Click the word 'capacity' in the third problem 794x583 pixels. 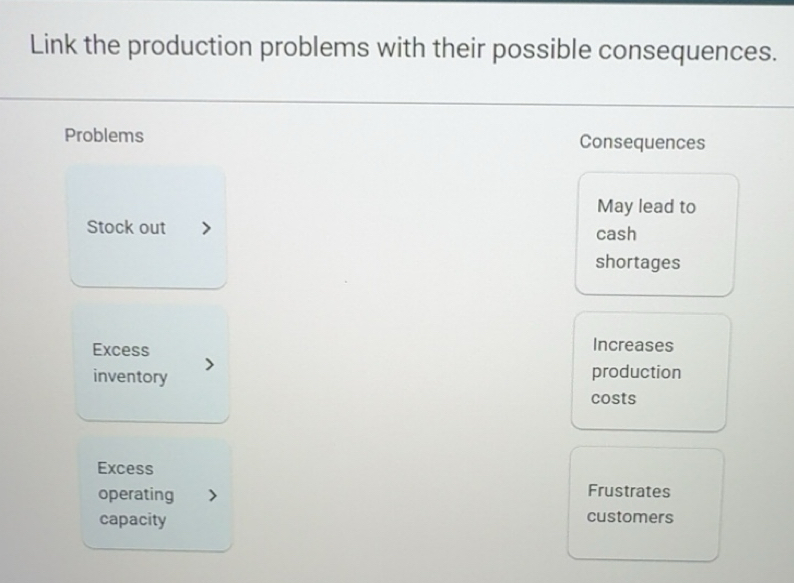[133, 520]
